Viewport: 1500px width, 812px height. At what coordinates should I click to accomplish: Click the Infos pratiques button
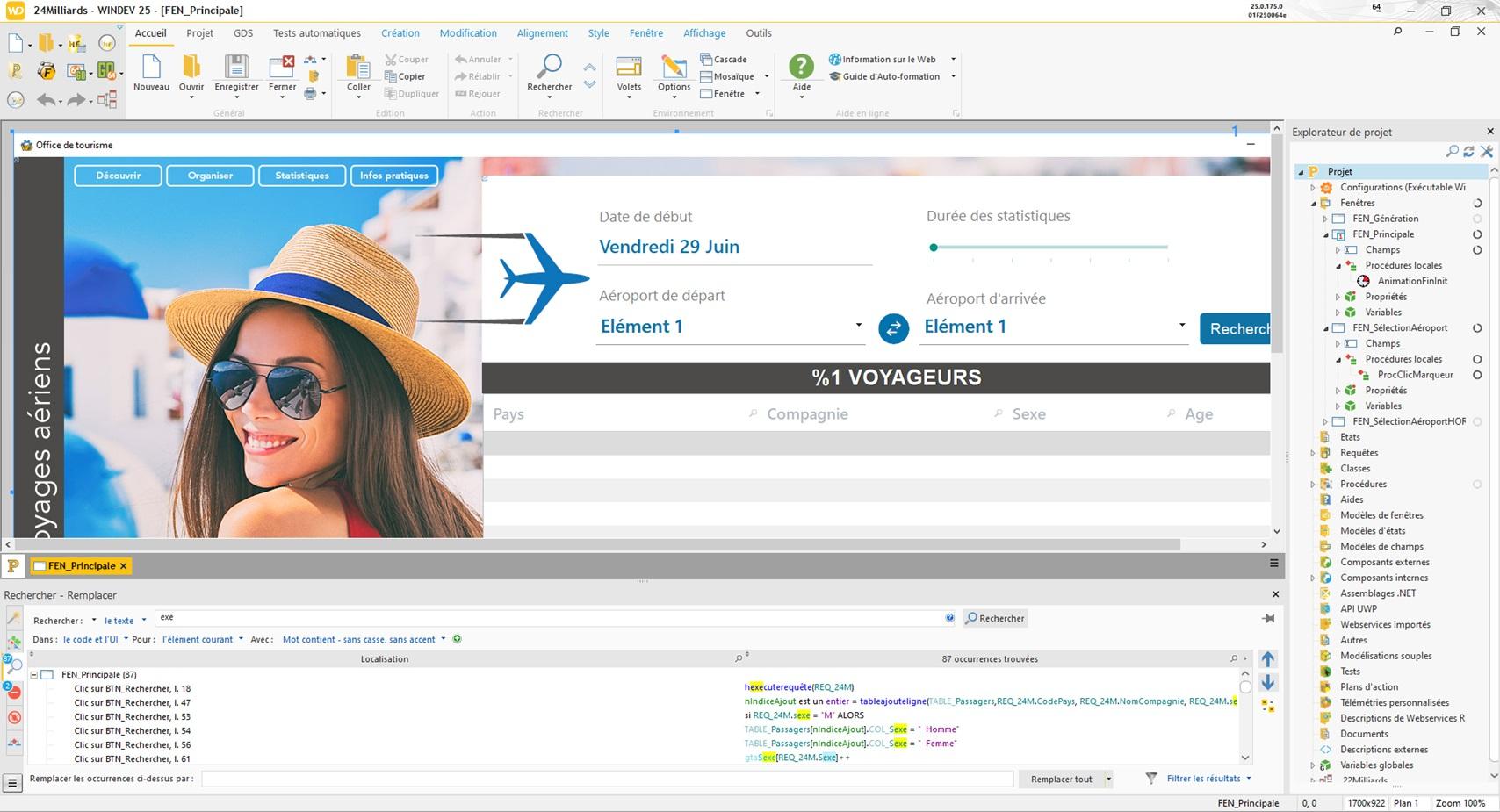pos(394,176)
